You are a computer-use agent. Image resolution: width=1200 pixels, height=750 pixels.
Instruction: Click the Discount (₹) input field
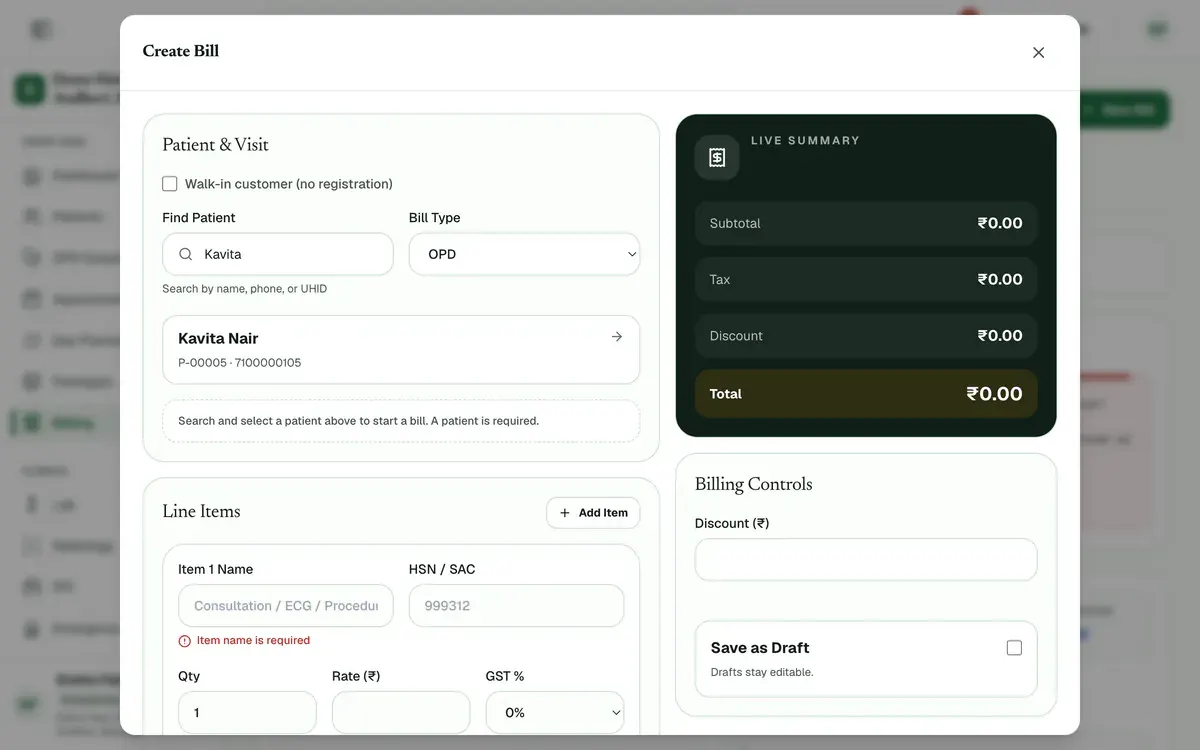coord(866,560)
